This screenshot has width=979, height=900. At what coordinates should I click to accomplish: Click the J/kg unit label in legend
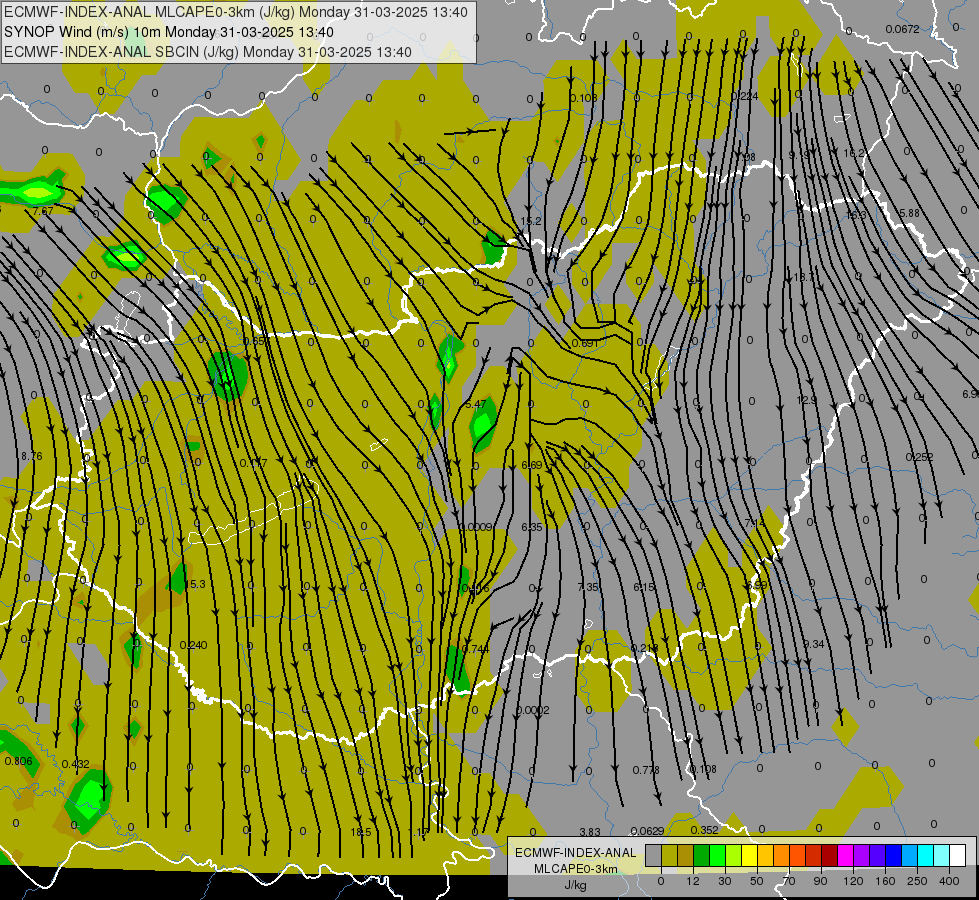tap(575, 885)
